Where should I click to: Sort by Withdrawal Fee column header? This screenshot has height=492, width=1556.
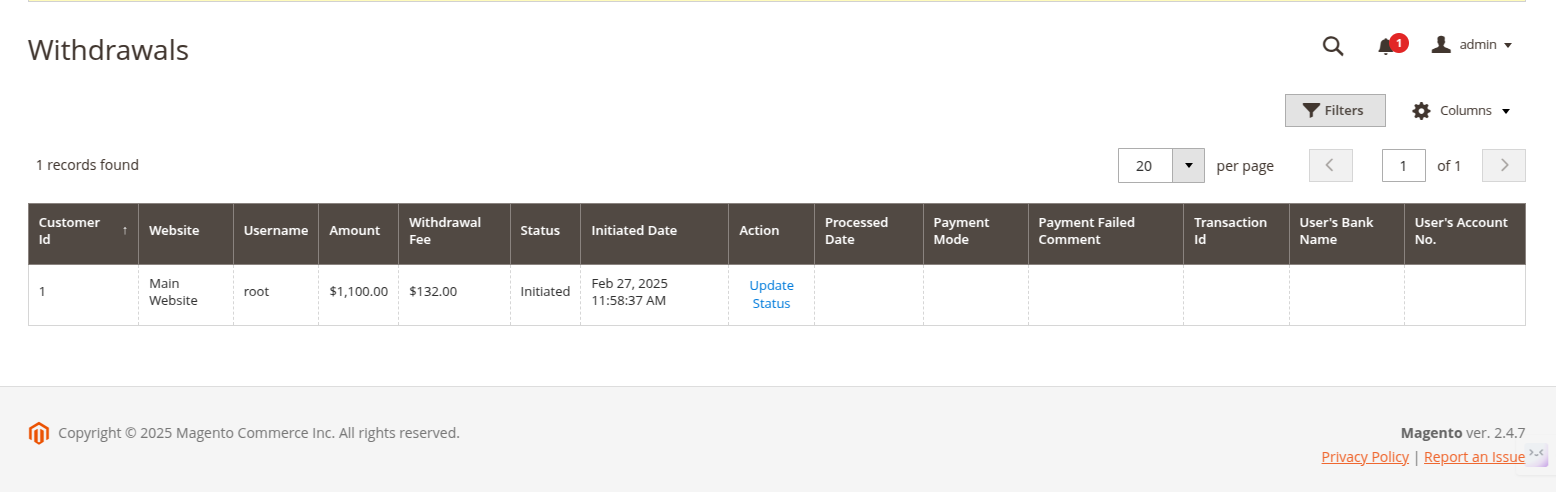pos(445,231)
